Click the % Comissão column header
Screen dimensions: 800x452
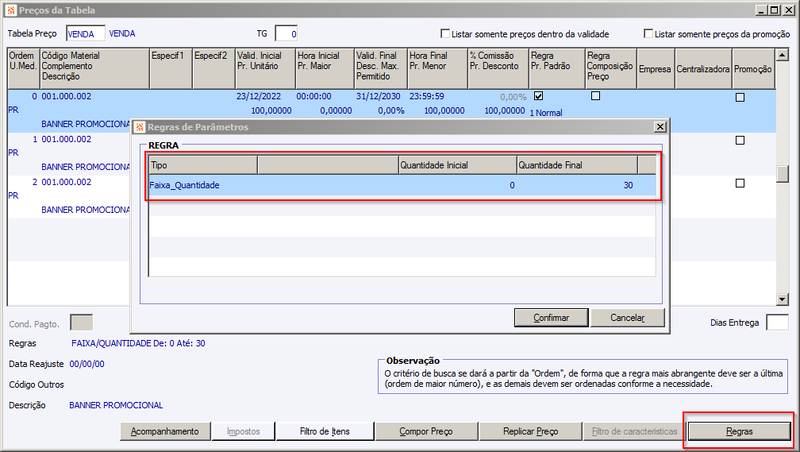498,69
